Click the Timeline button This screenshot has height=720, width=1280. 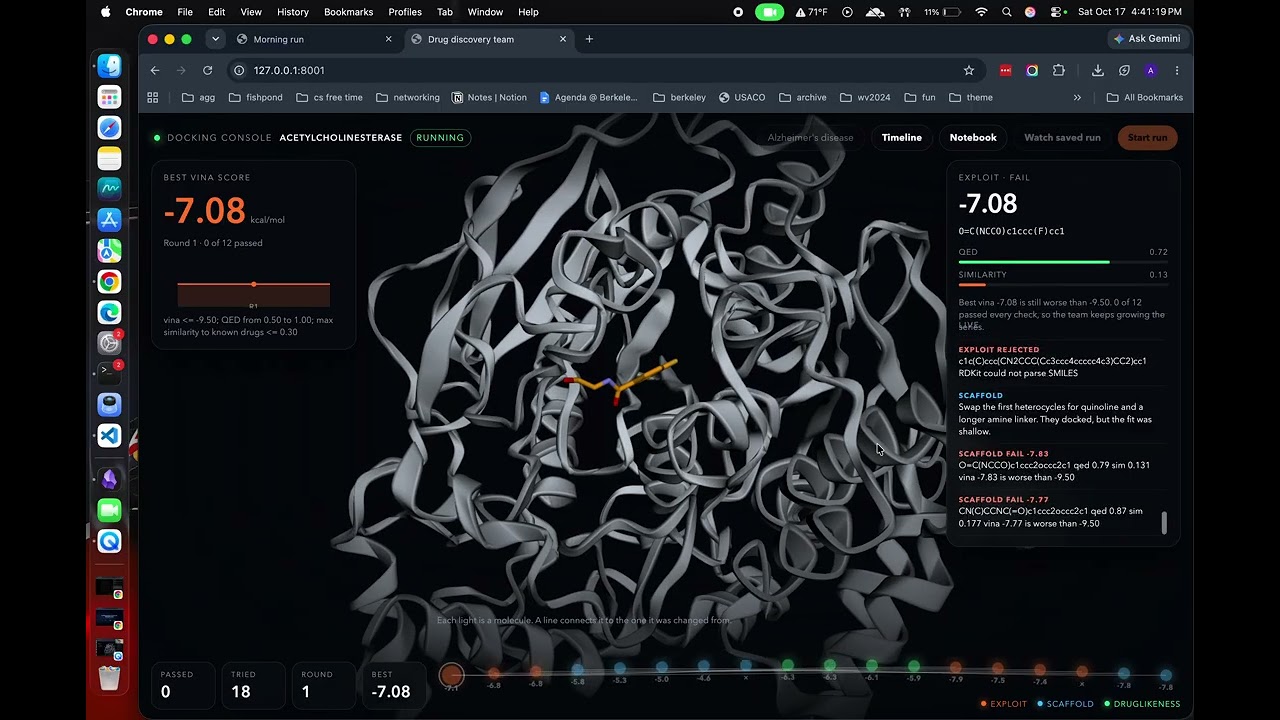coord(901,137)
